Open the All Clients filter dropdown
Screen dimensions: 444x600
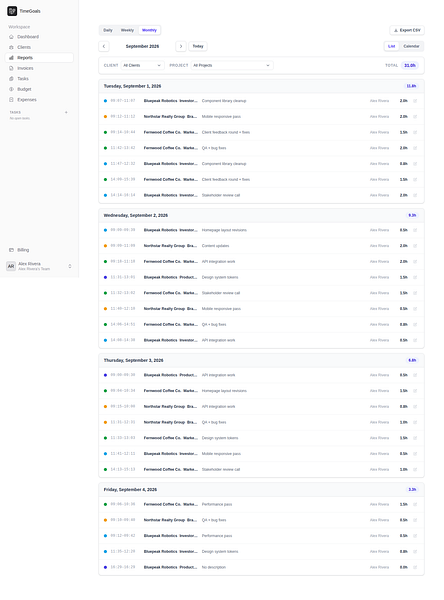(142, 65)
